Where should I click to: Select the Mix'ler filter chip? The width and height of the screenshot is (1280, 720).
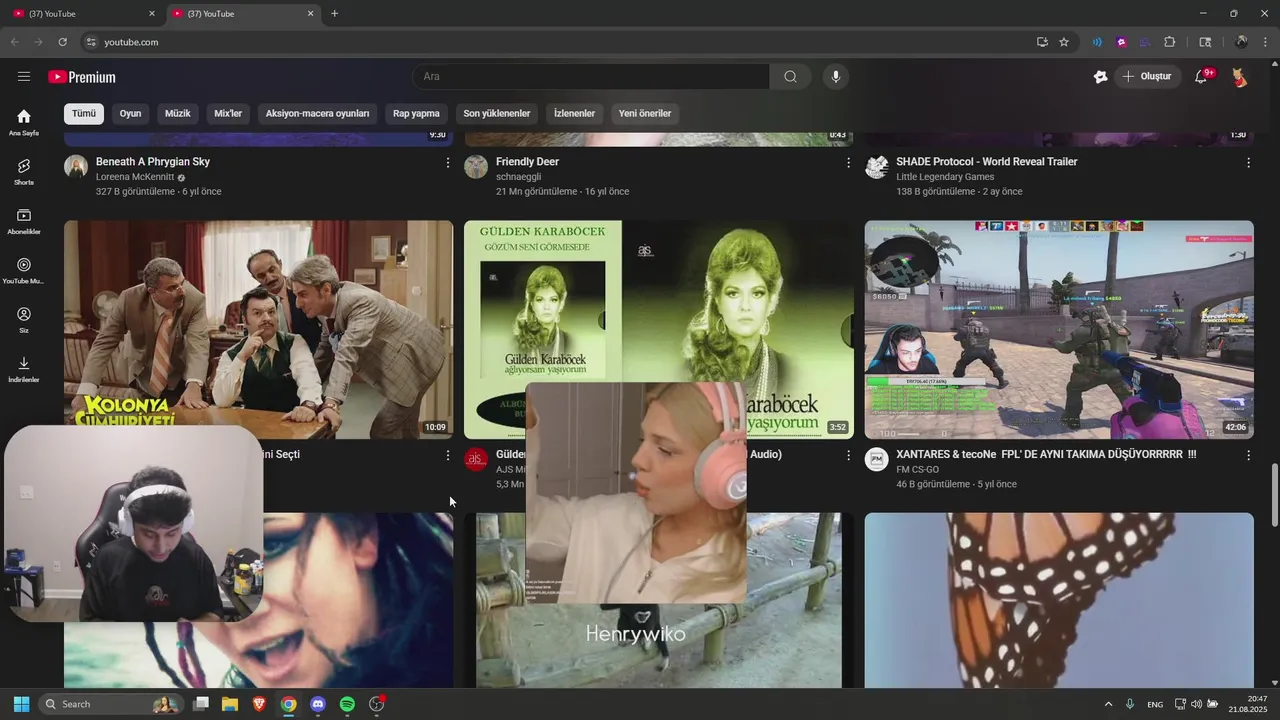(x=228, y=113)
